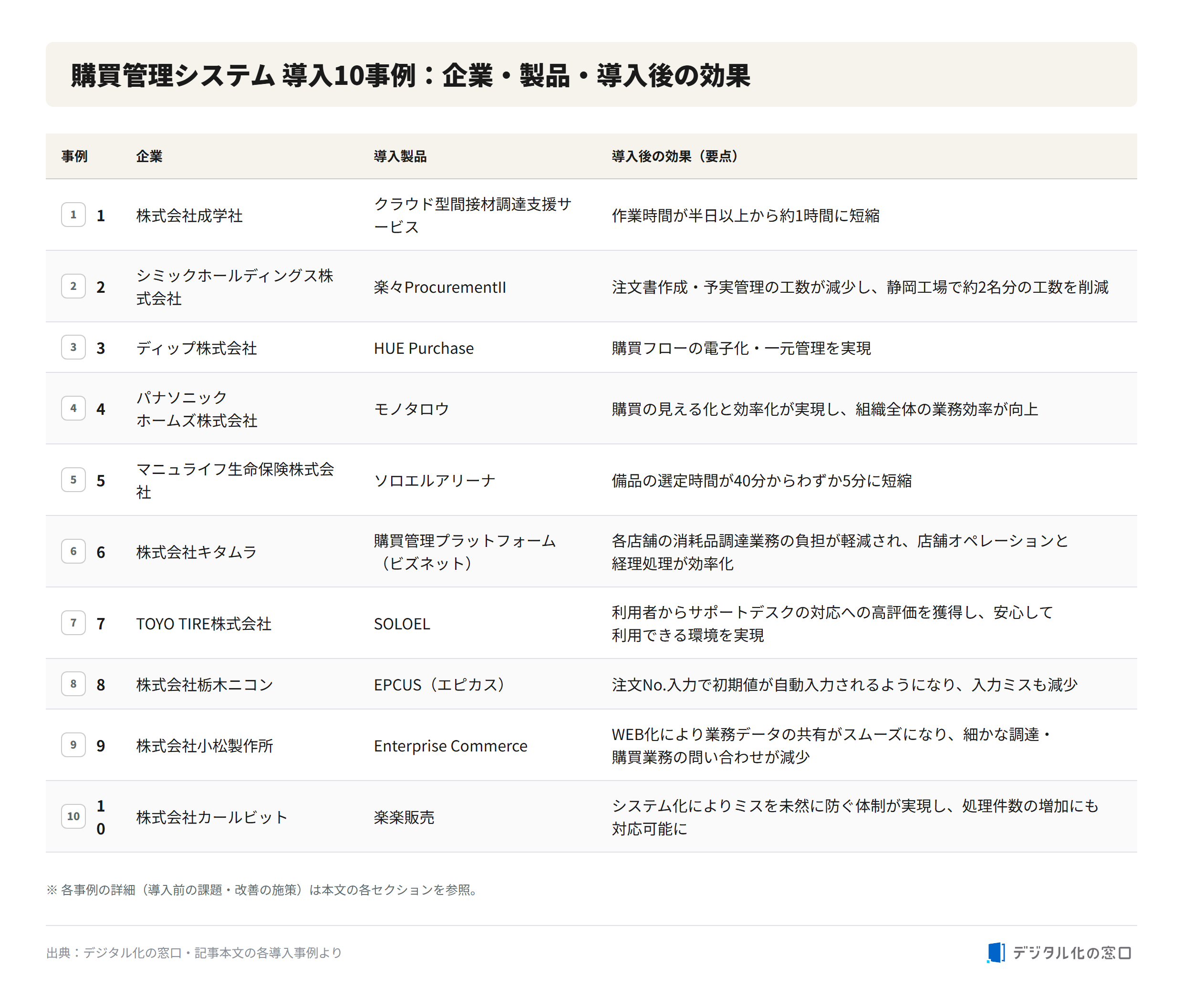Image resolution: width=1183 pixels, height=1008 pixels.
Task: Click the page title 購買管理システム 導入10事例
Action: pyautogui.click(x=410, y=75)
